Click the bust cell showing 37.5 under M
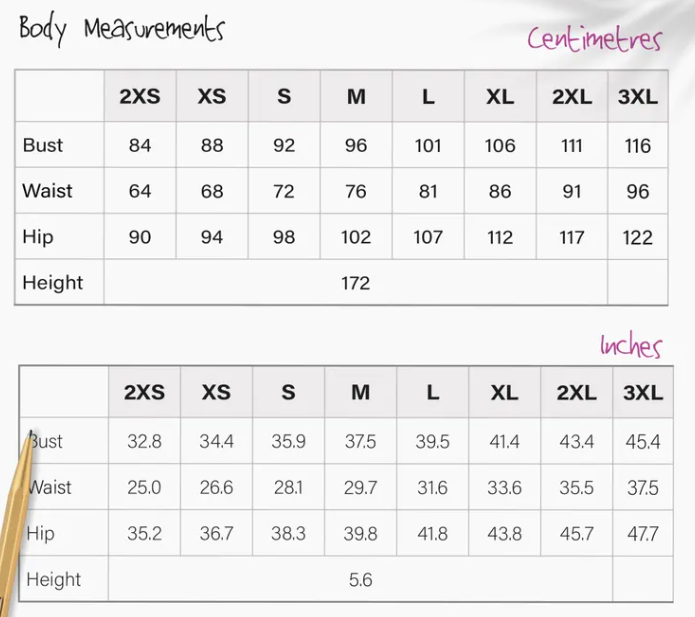 click(x=360, y=442)
